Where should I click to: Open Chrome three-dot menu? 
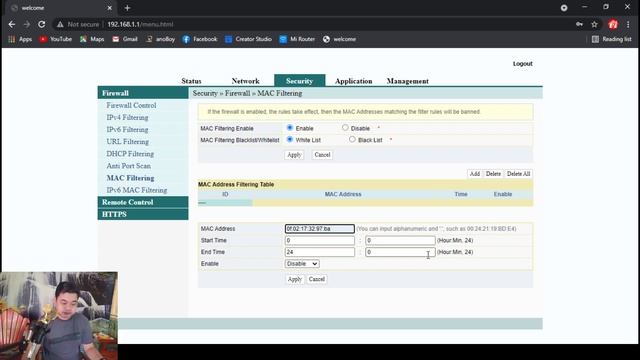(628, 24)
